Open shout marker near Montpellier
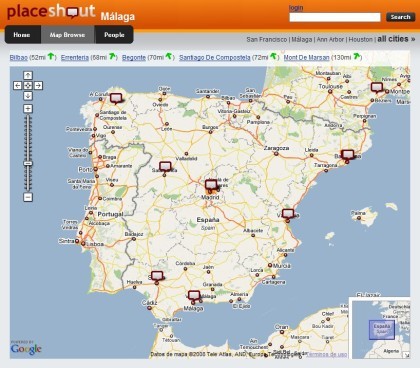This screenshot has width=420, height=368. (x=377, y=88)
